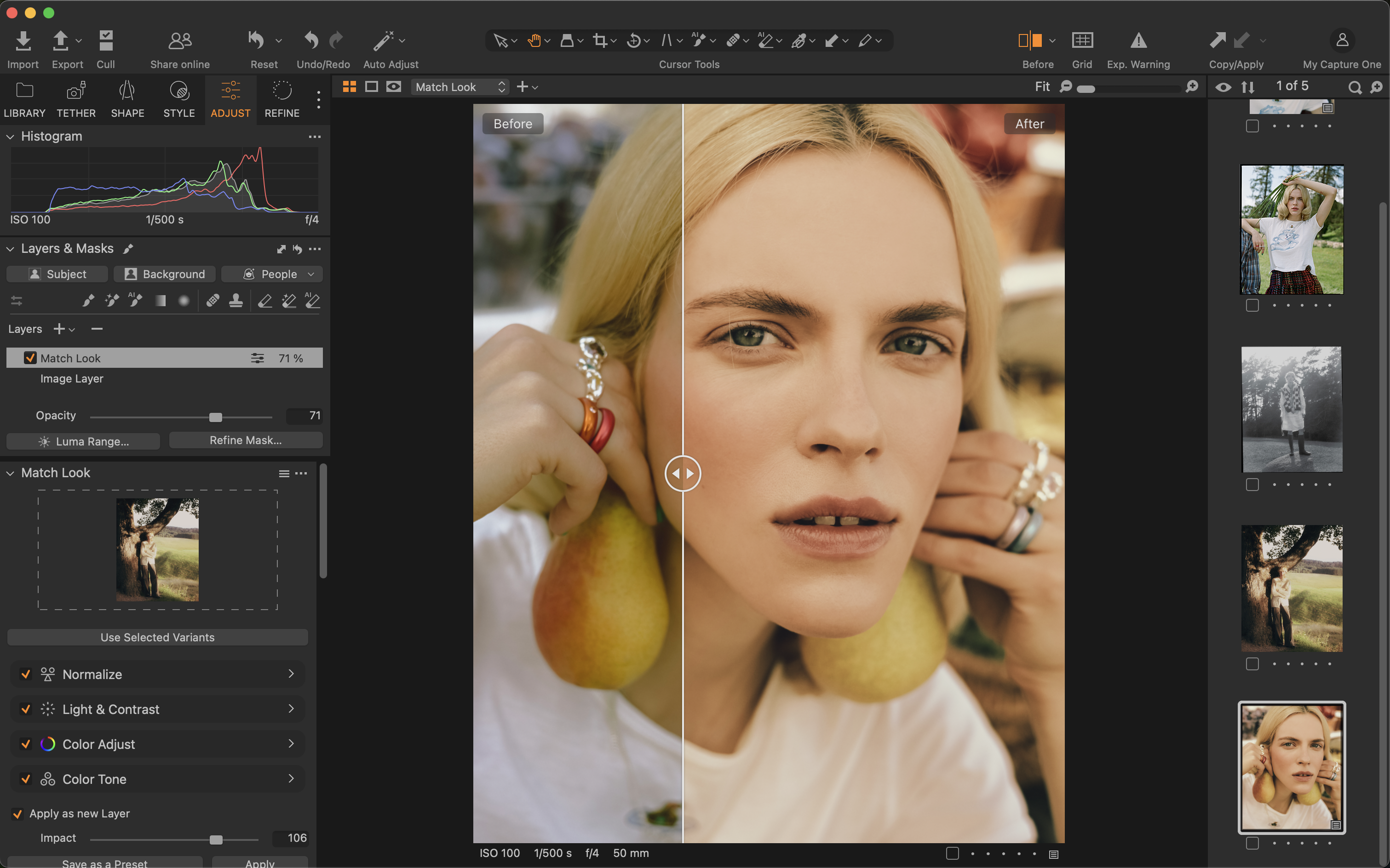The height and width of the screenshot is (868, 1390).
Task: Click the Redo arrow icon
Action: tap(337, 41)
